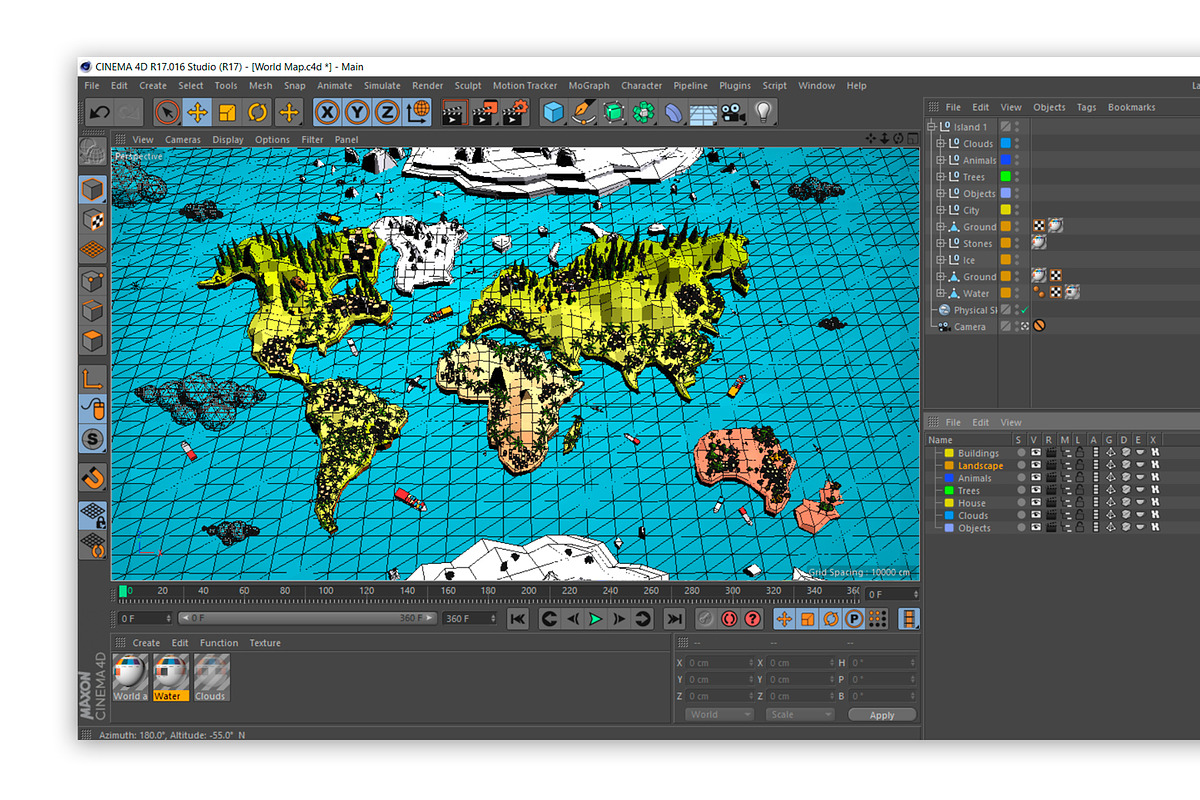The width and height of the screenshot is (1200, 800).
Task: Activate the Rotate tool in top toolbar
Action: pos(258,112)
